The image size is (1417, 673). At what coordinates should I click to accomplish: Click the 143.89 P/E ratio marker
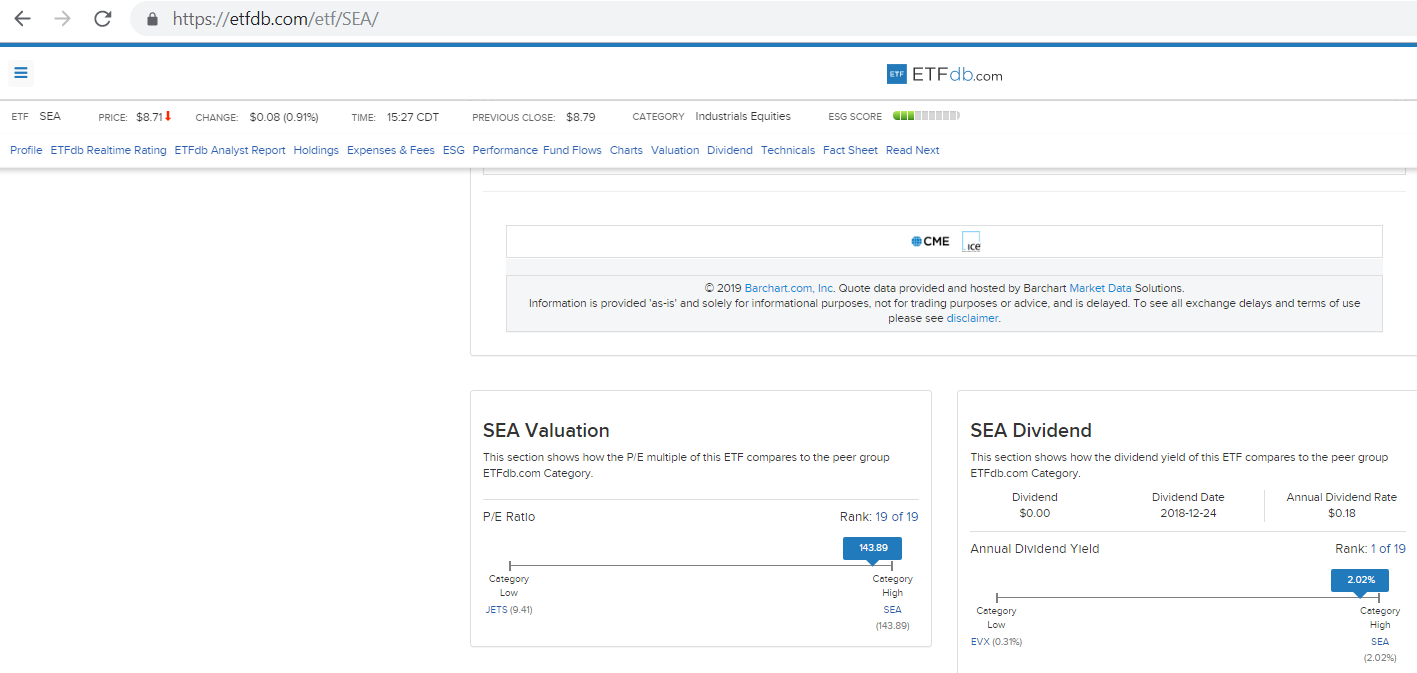click(872, 548)
